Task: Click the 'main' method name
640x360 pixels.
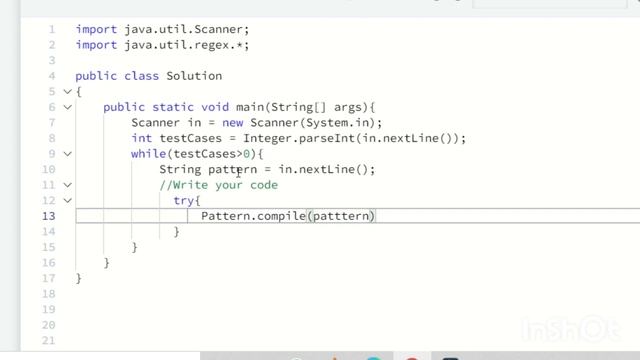Action: 250,107
